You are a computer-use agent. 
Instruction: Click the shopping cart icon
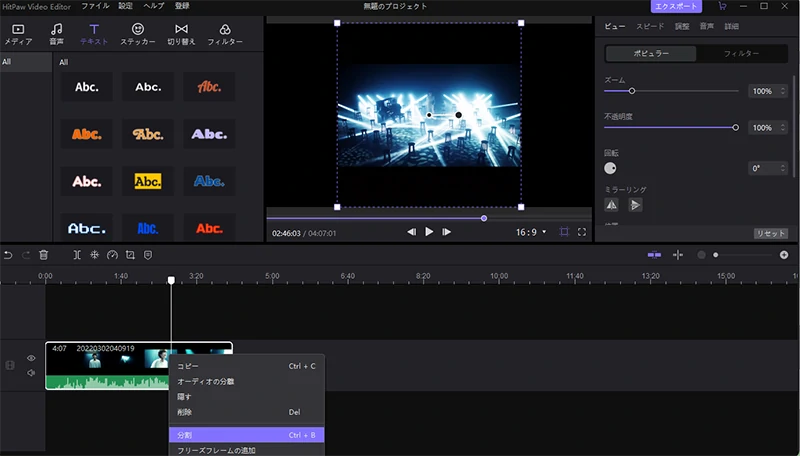tap(722, 6)
